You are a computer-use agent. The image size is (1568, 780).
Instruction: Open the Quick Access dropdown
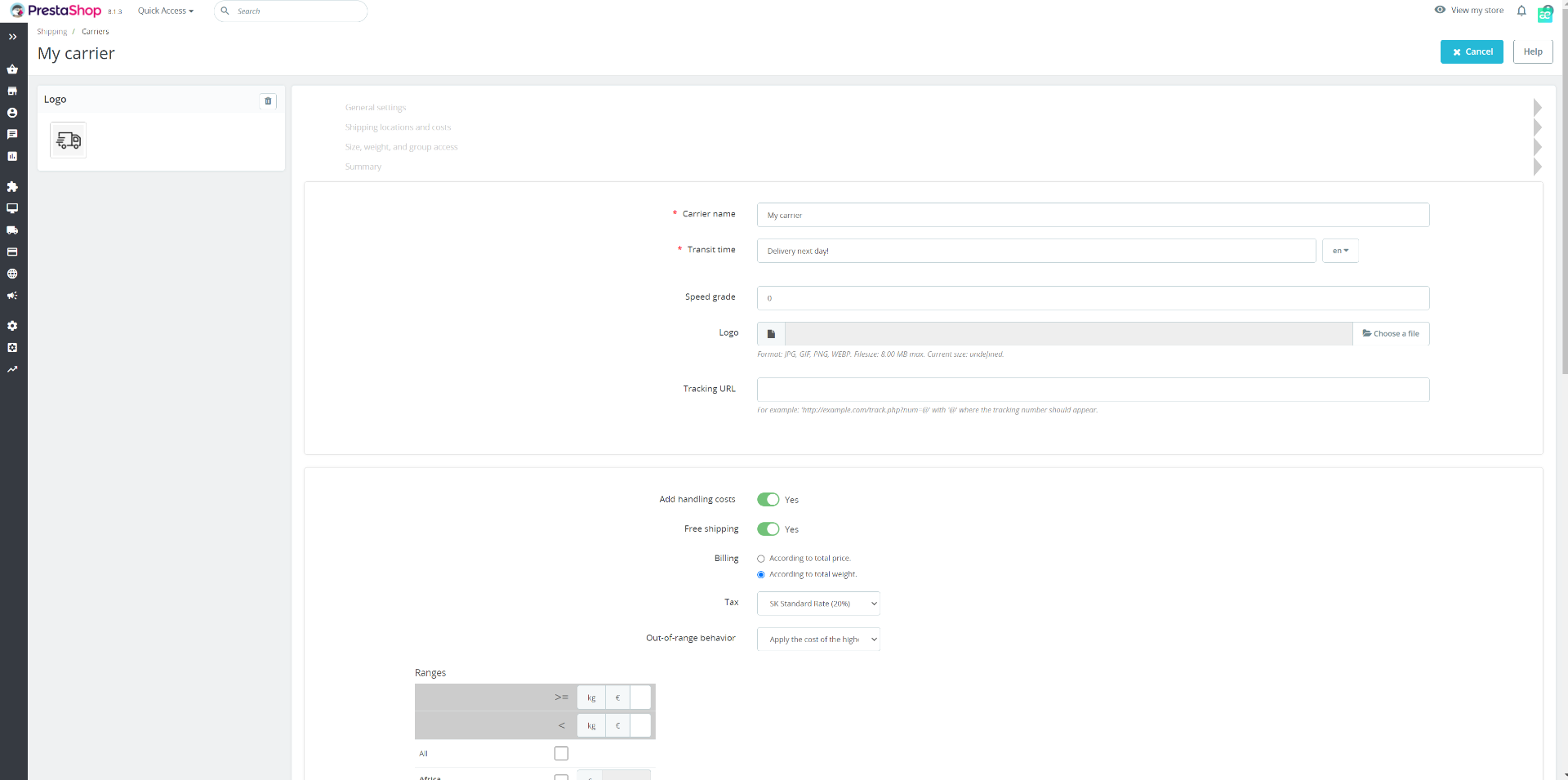coord(166,11)
